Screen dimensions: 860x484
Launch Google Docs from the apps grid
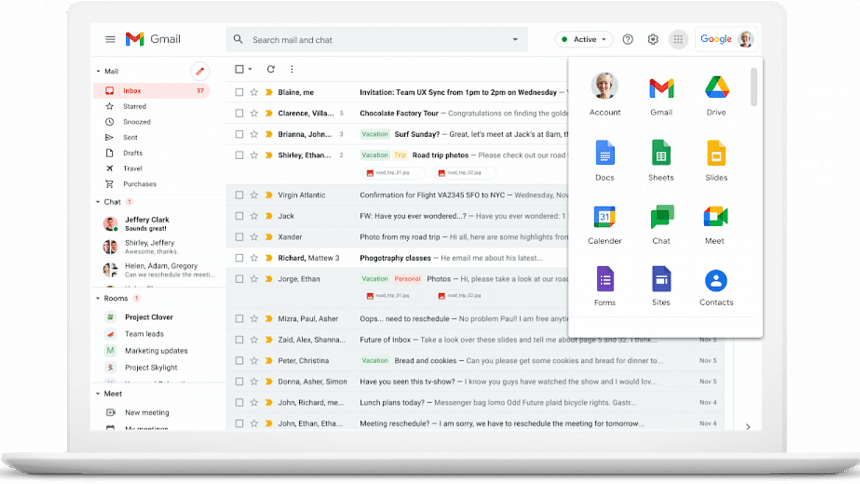click(605, 153)
